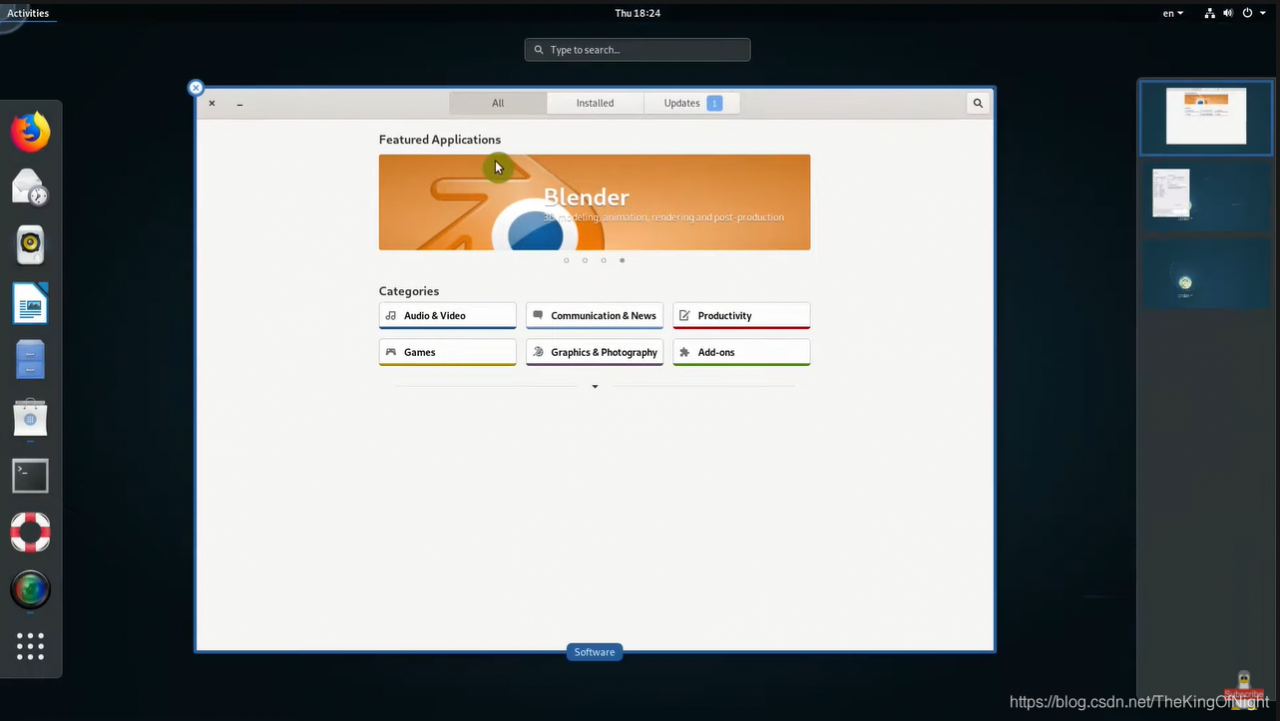Click network status icon in top bar
Screen dimensions: 1280x721
[1210, 13]
